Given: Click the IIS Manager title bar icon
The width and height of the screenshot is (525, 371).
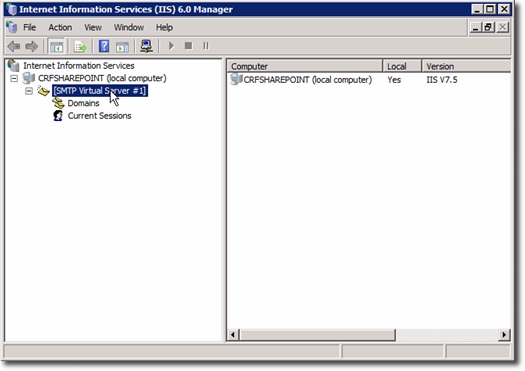Looking at the screenshot, I should click(x=12, y=9).
